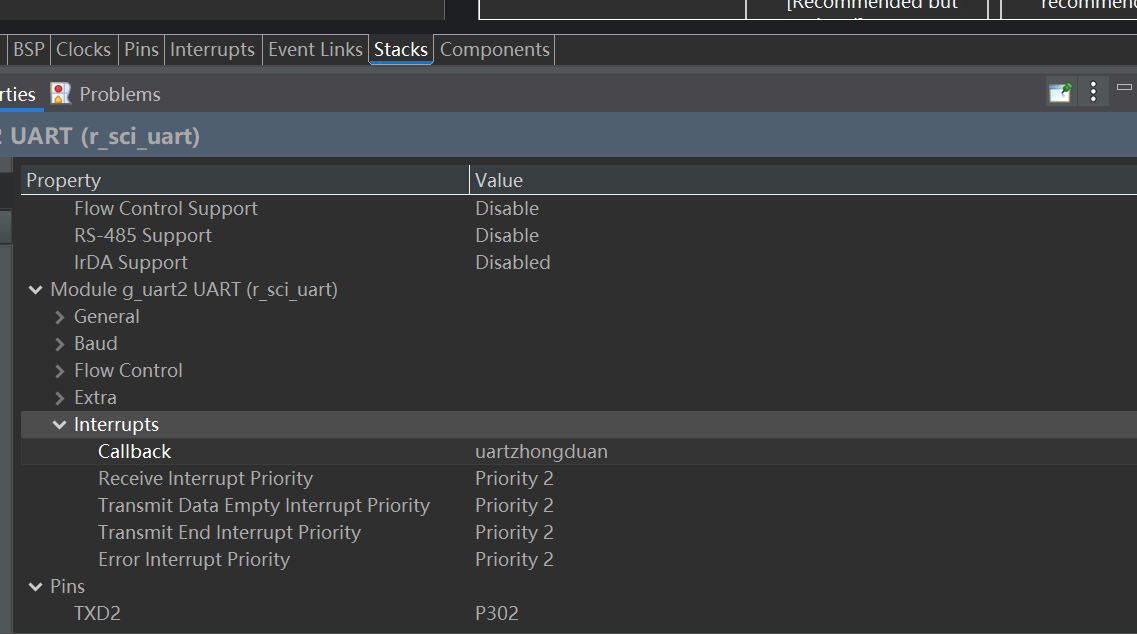Change Receive Interrupt Priority value
This screenshot has width=1137, height=634.
514,478
